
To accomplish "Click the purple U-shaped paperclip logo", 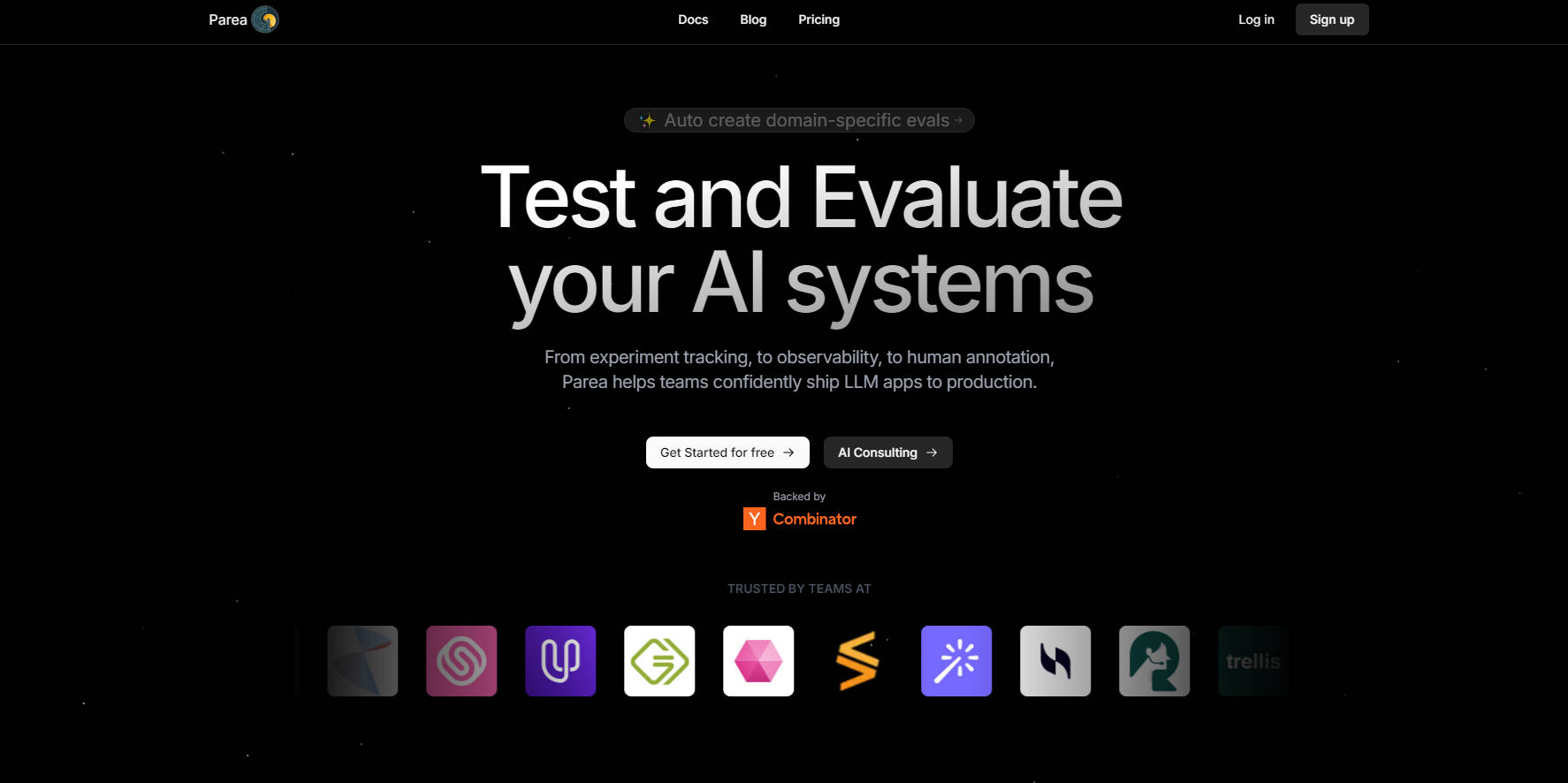I will coord(560,661).
